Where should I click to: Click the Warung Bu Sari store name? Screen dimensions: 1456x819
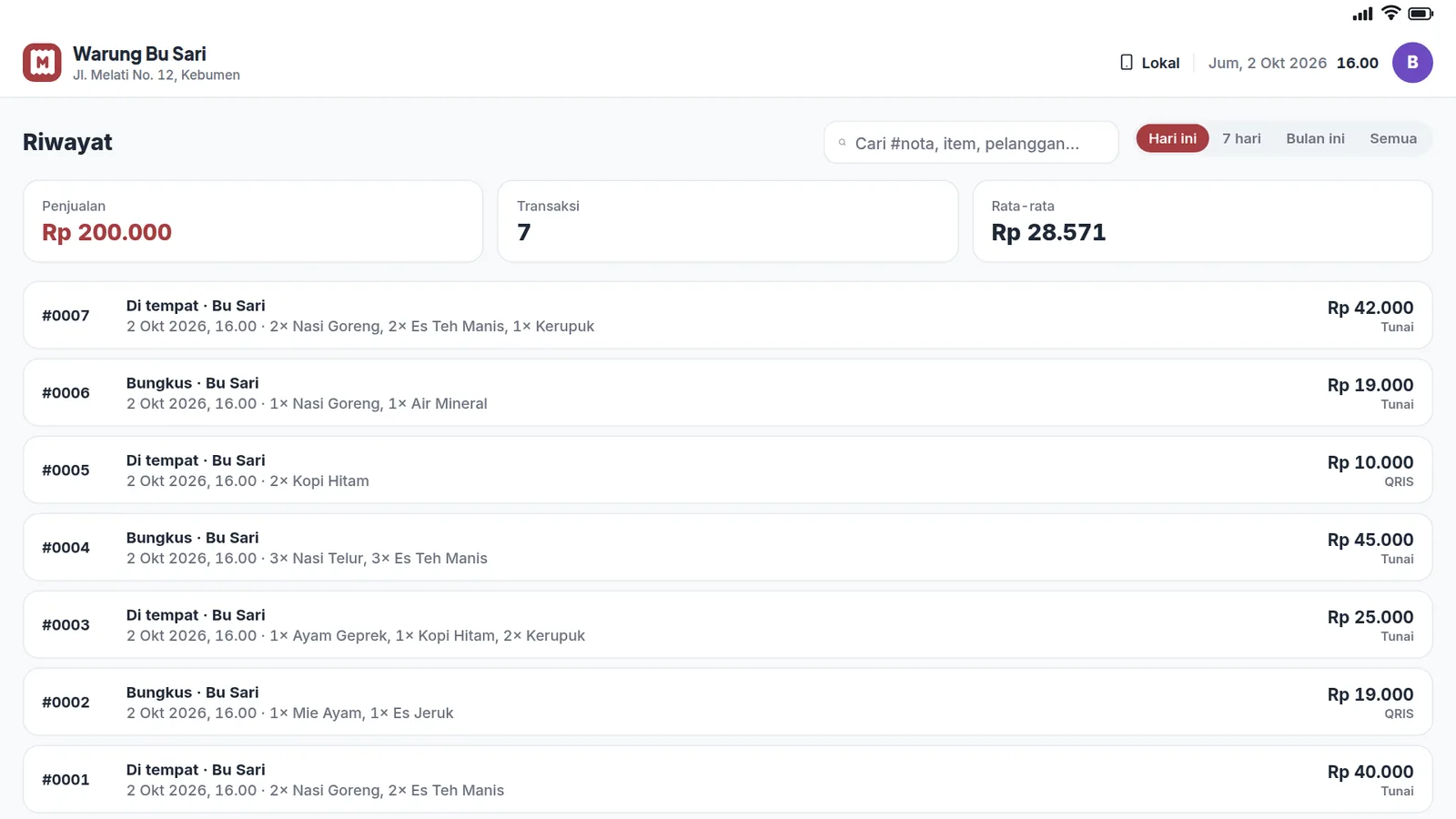[x=139, y=54]
